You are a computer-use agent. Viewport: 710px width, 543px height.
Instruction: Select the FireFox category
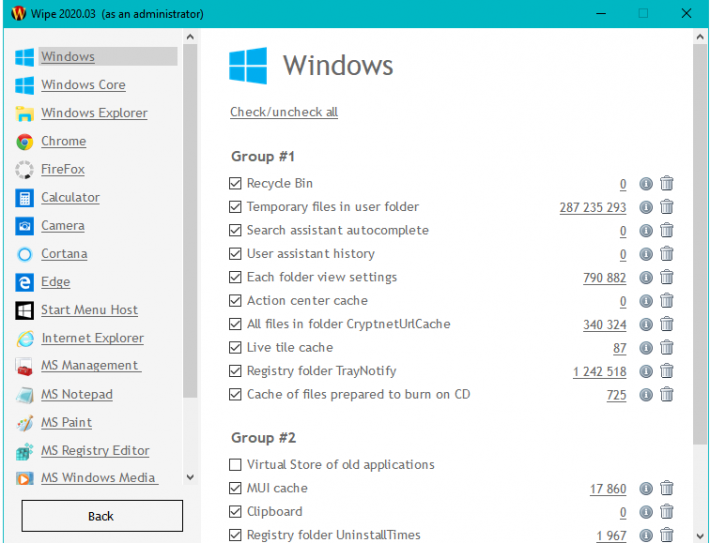[63, 169]
